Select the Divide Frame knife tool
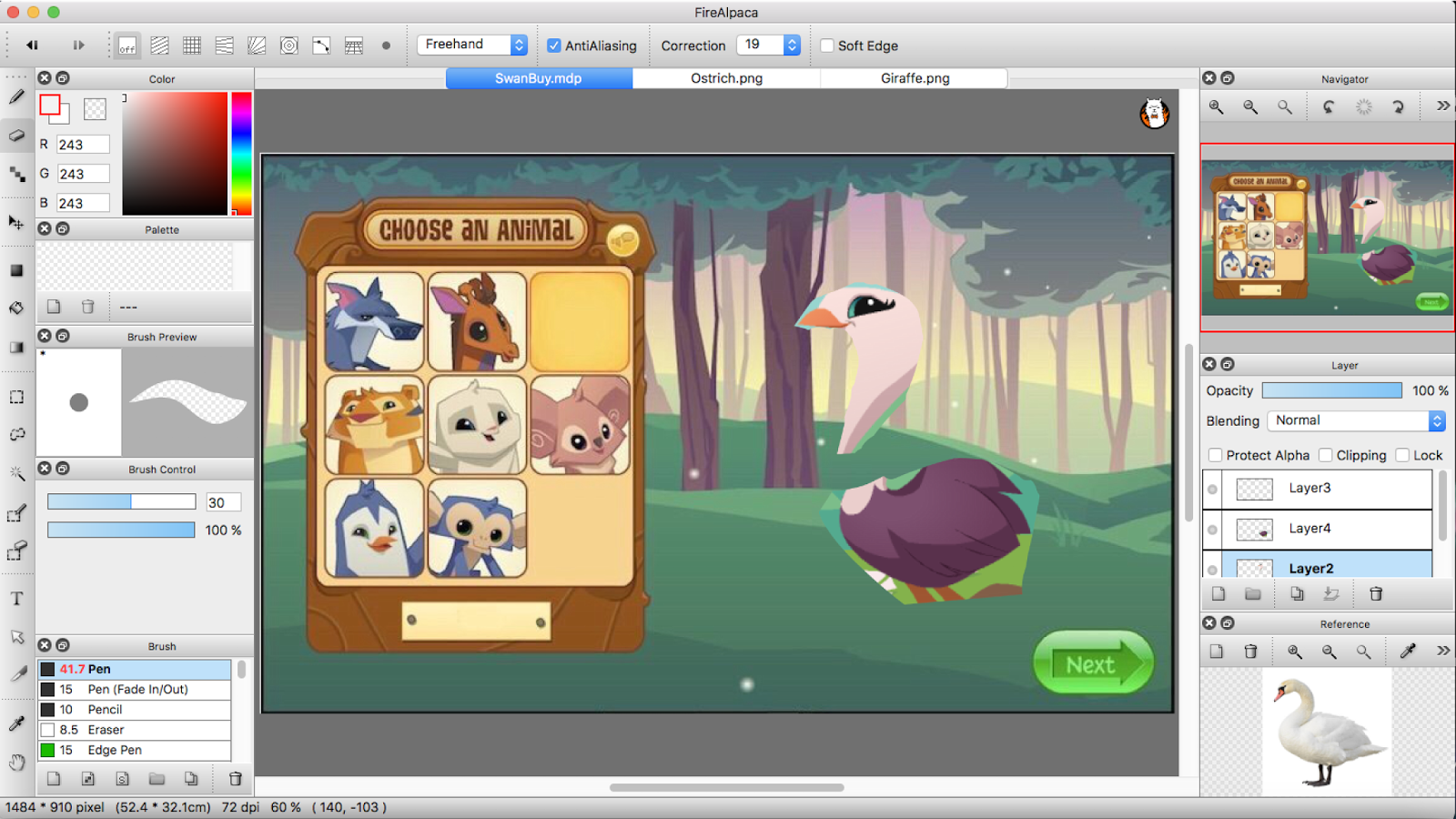 click(x=16, y=674)
